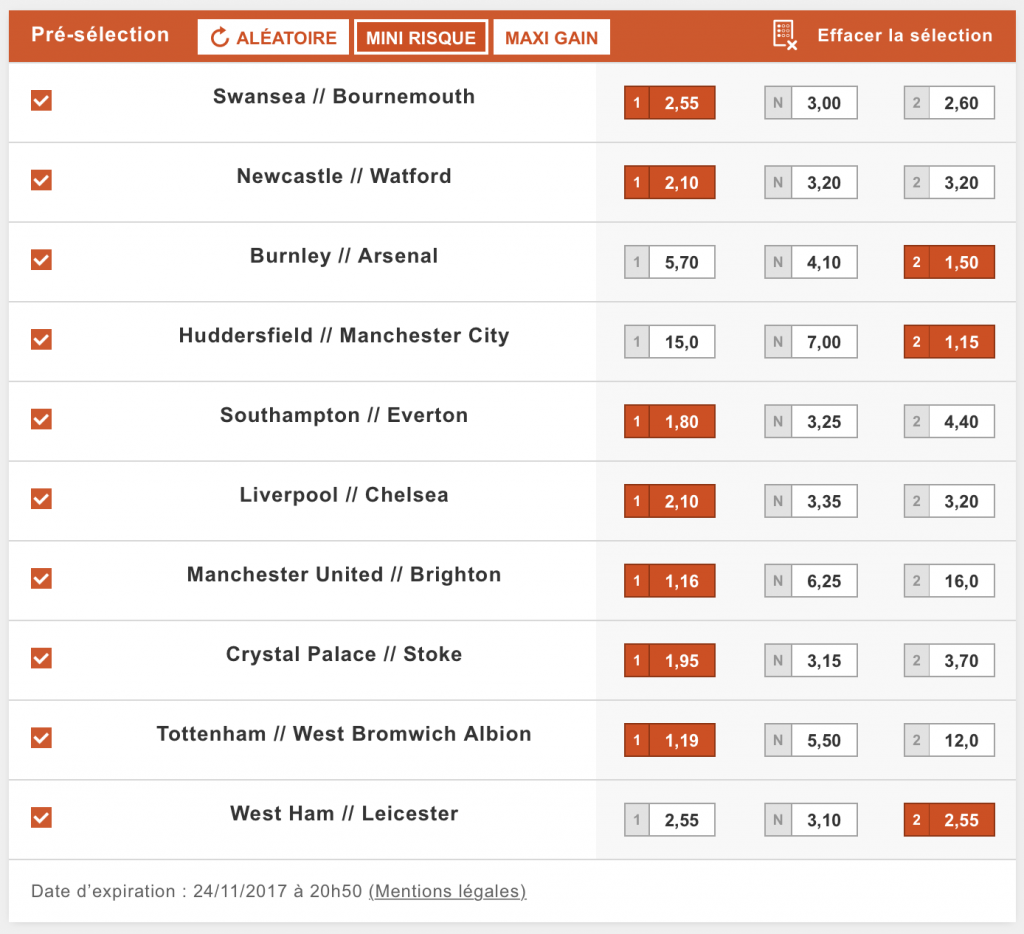Image resolution: width=1024 pixels, height=934 pixels.
Task: Open the Mentions légales link
Action: pyautogui.click(x=447, y=891)
